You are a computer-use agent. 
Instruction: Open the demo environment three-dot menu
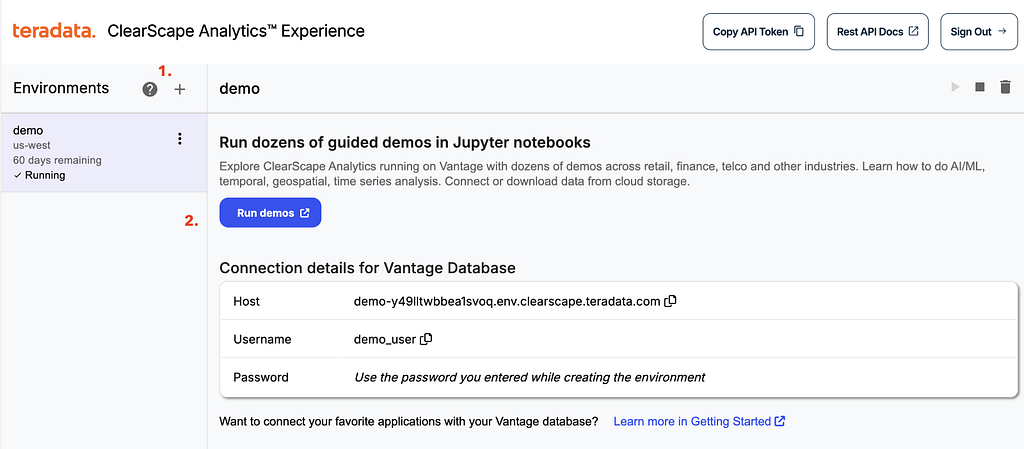click(180, 138)
